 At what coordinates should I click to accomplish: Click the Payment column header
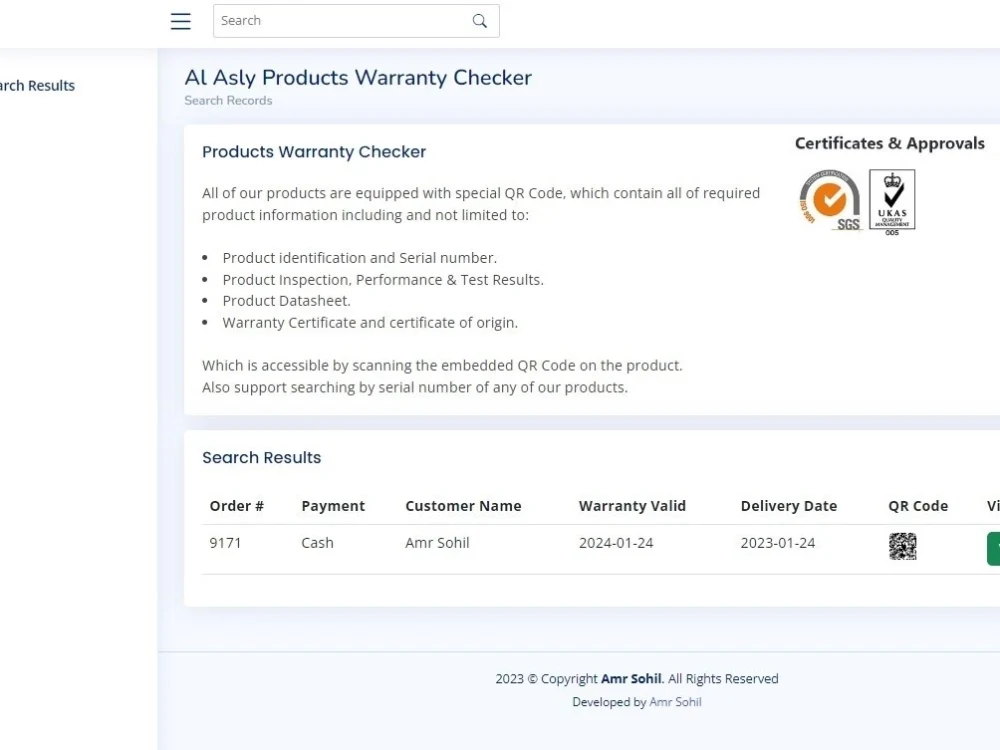click(333, 505)
